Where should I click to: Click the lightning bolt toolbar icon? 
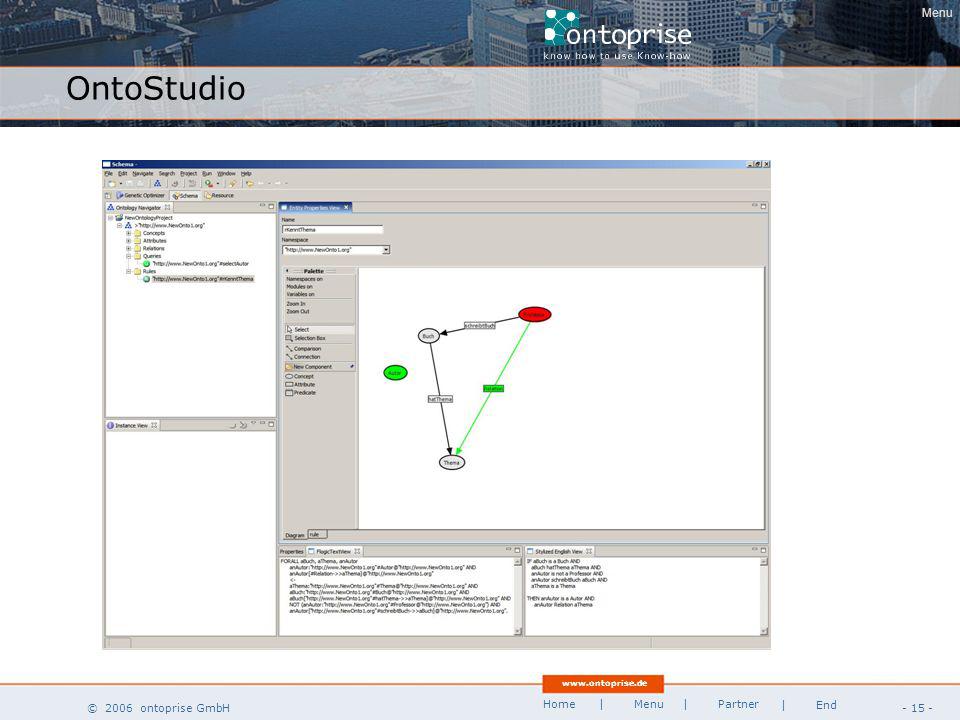(232, 183)
